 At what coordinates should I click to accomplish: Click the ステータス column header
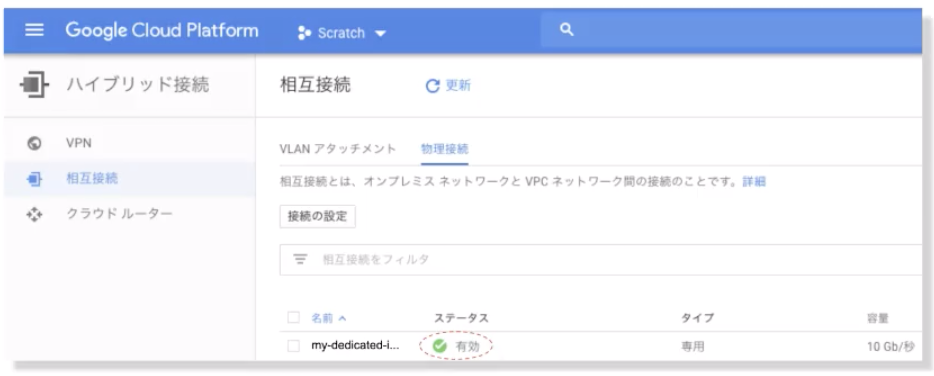click(x=461, y=319)
